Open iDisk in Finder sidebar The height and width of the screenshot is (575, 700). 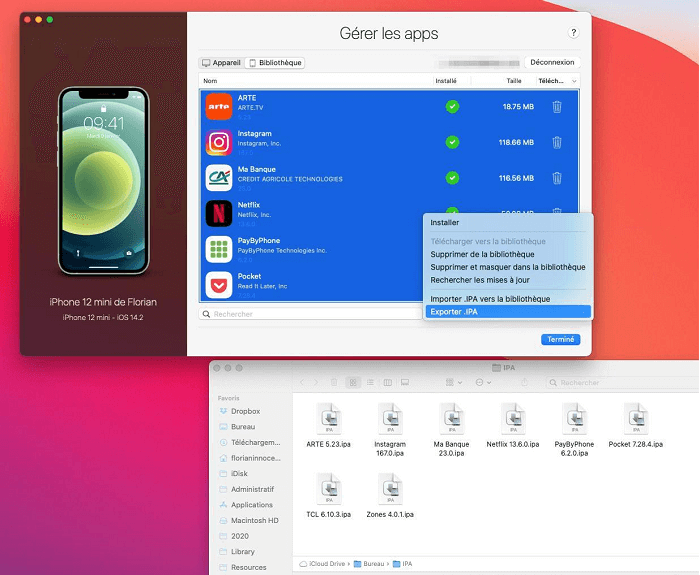[x=234, y=474]
